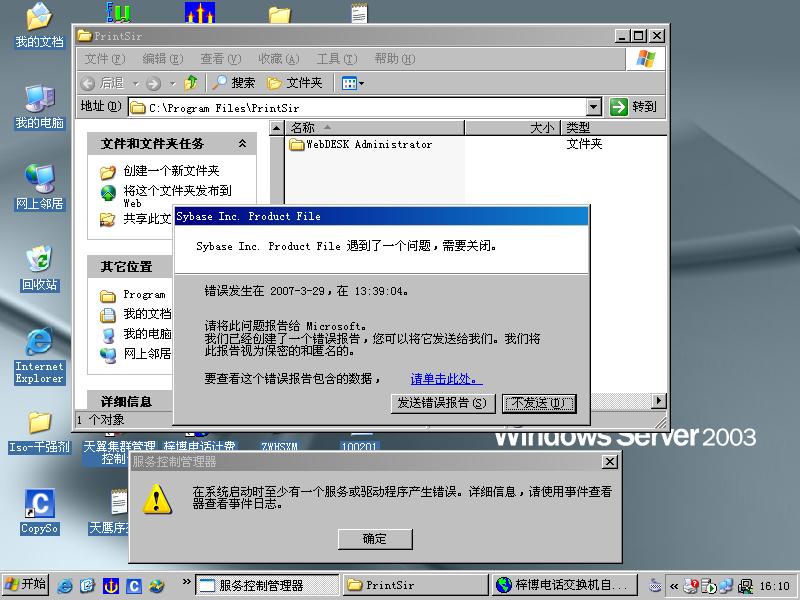The width and height of the screenshot is (800, 600).
Task: Click 不发送(D) button
Action: (x=539, y=403)
